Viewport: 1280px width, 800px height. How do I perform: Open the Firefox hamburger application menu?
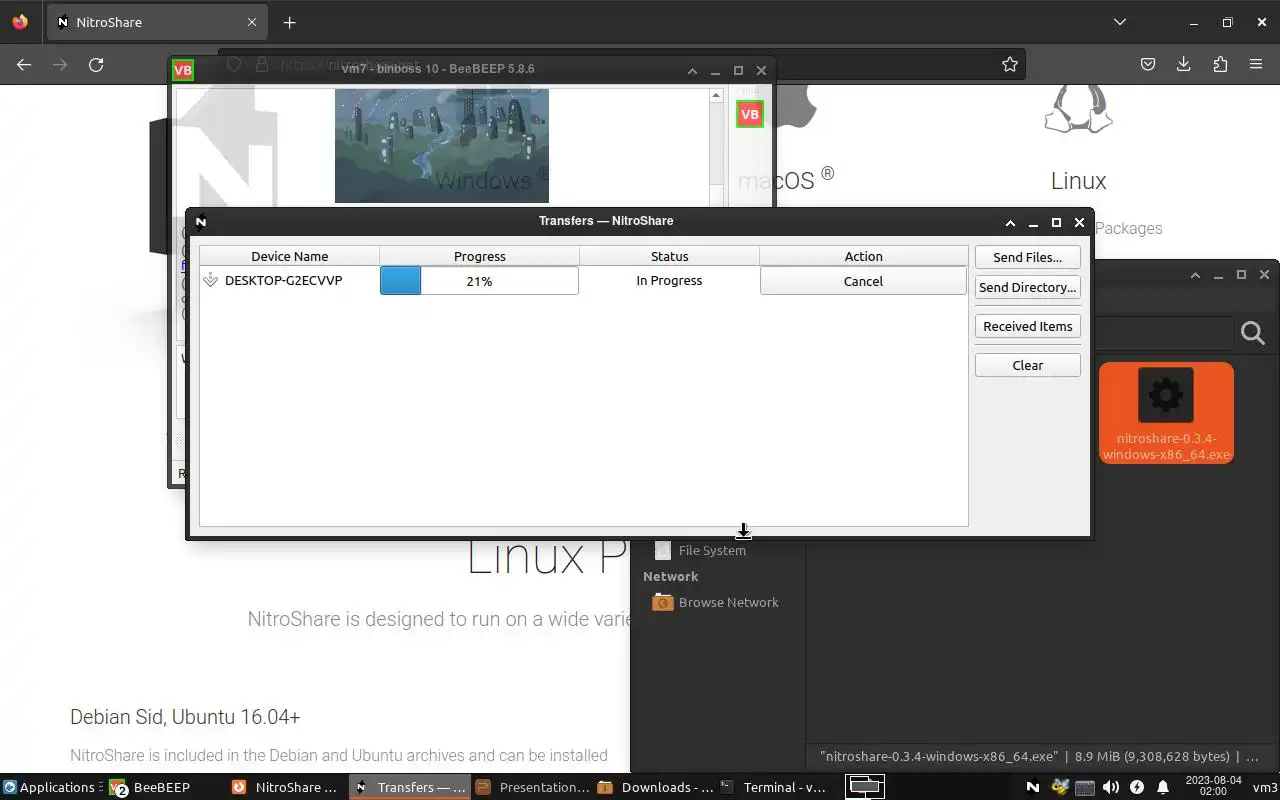pyautogui.click(x=1256, y=64)
